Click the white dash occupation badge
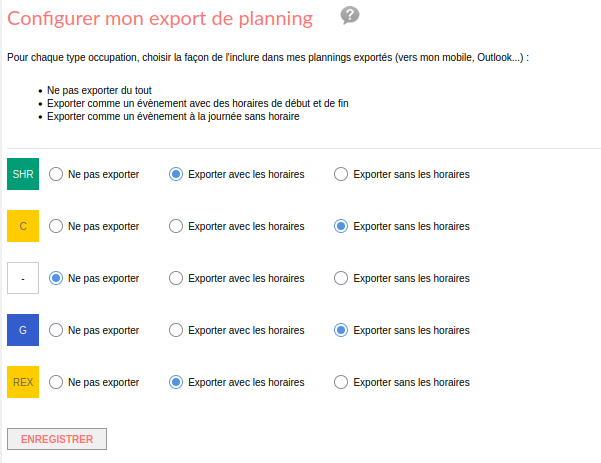Screen dimensions: 601x463 23,278
